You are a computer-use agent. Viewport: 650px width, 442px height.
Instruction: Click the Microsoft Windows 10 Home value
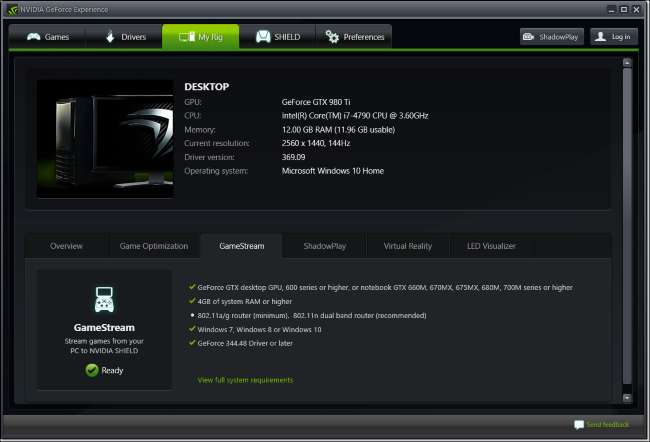click(333, 171)
